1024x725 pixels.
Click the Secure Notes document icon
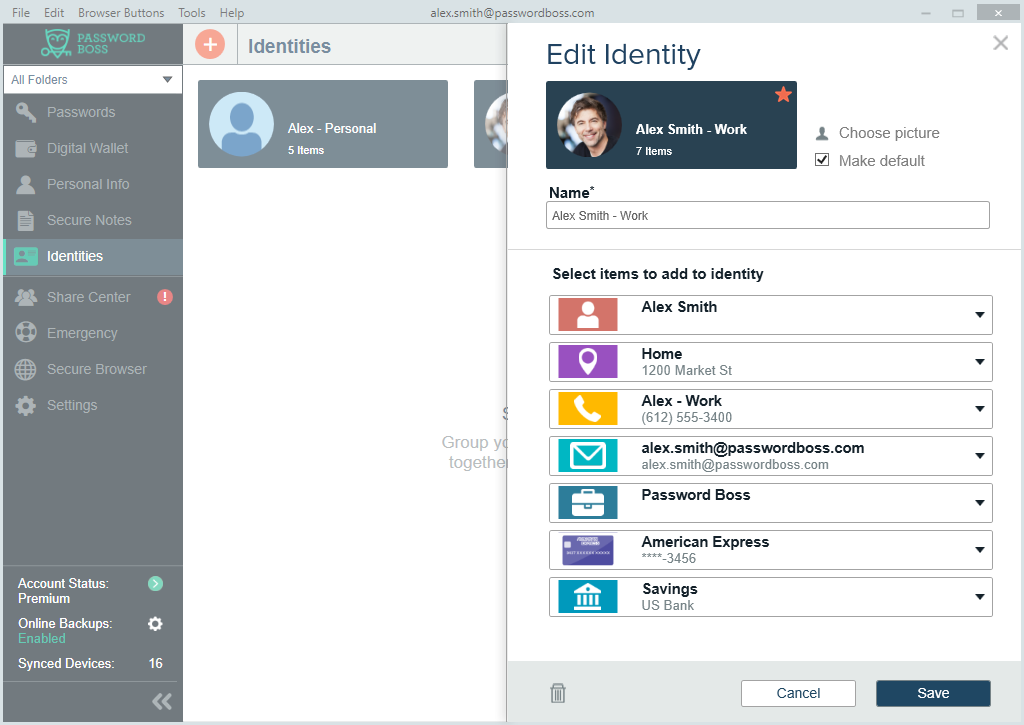25,220
